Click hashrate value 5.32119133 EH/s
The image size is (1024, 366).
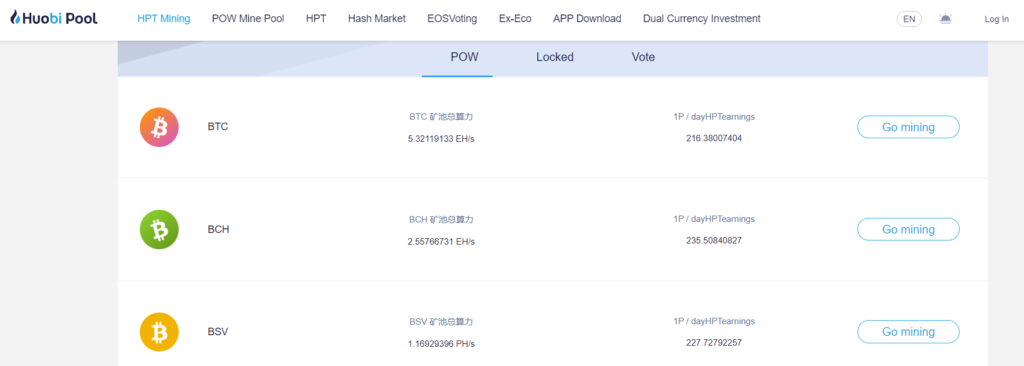pyautogui.click(x=441, y=139)
